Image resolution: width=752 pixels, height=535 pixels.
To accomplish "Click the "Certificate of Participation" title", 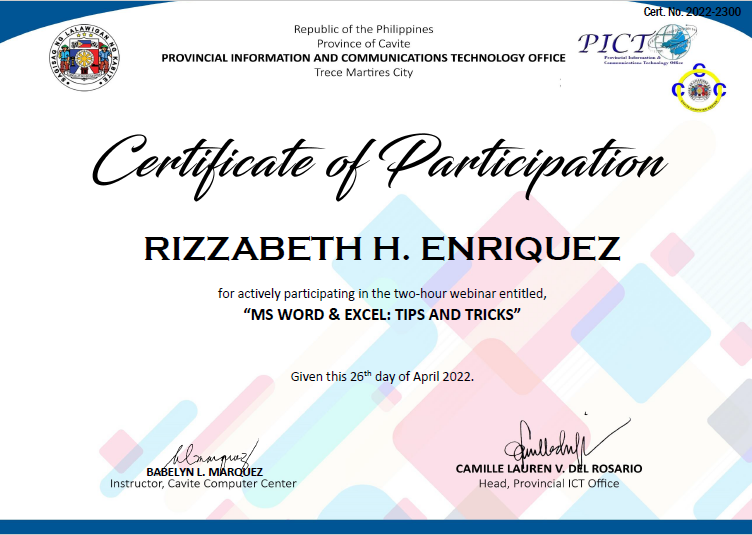I will (x=380, y=166).
